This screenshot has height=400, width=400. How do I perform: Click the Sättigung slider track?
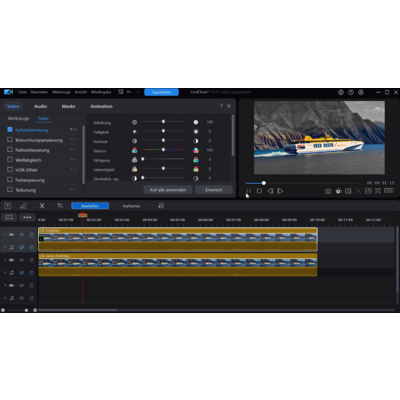coord(163,160)
